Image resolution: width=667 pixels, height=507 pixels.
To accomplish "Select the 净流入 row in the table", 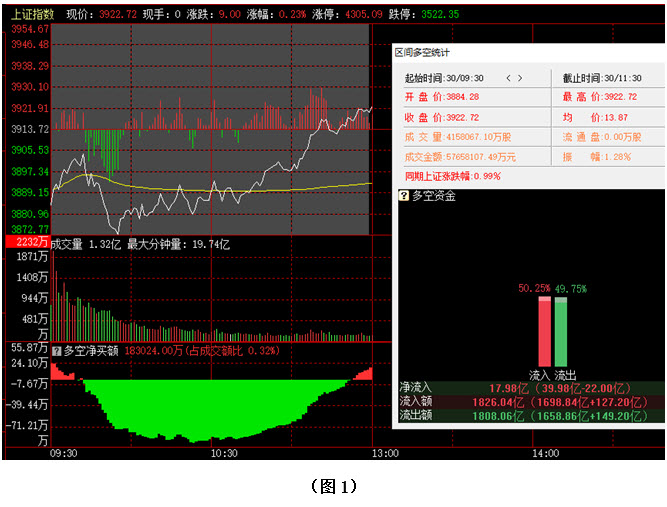I will [x=530, y=387].
